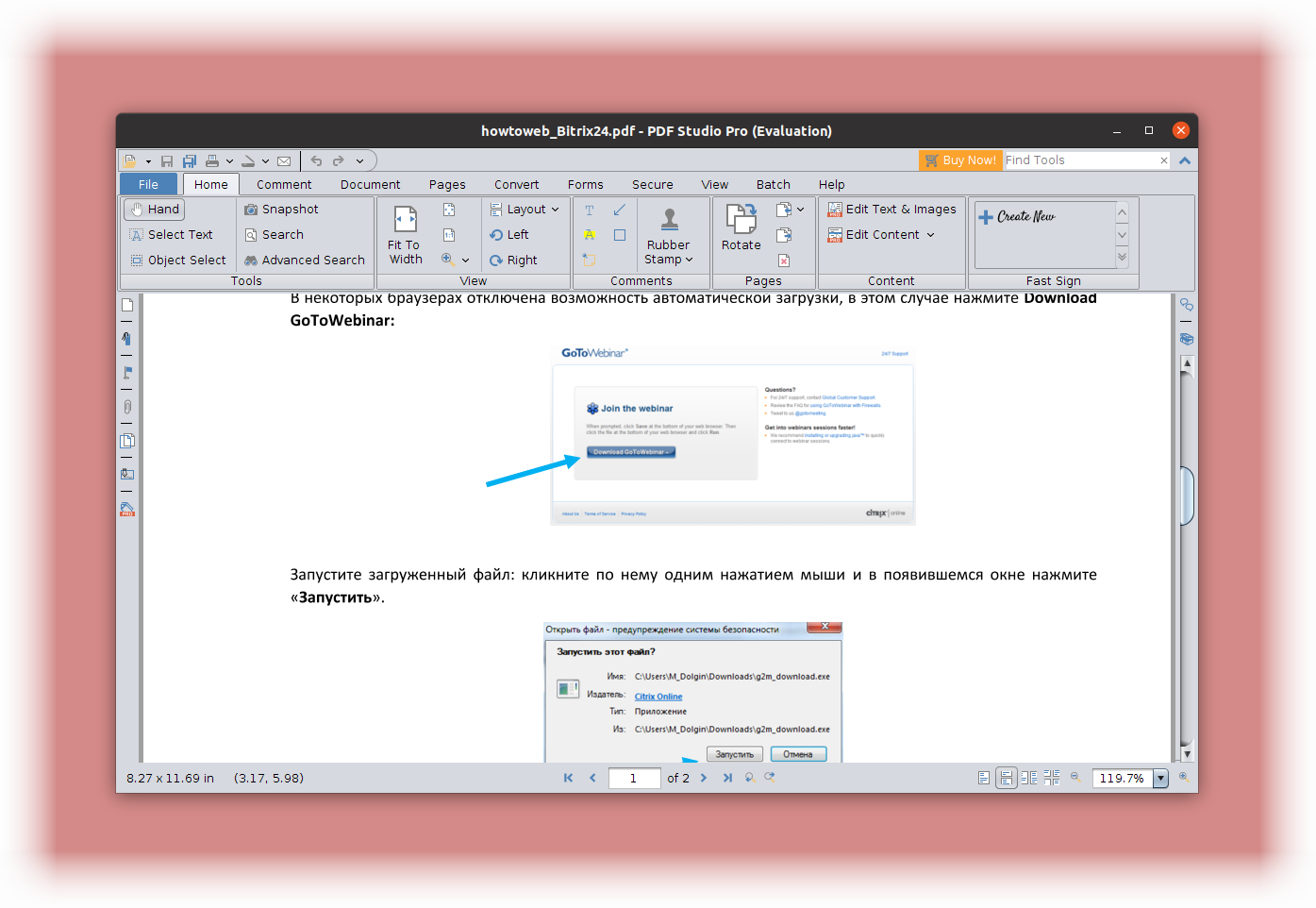Open Advanced Search
The image size is (1316, 908).
(x=304, y=261)
